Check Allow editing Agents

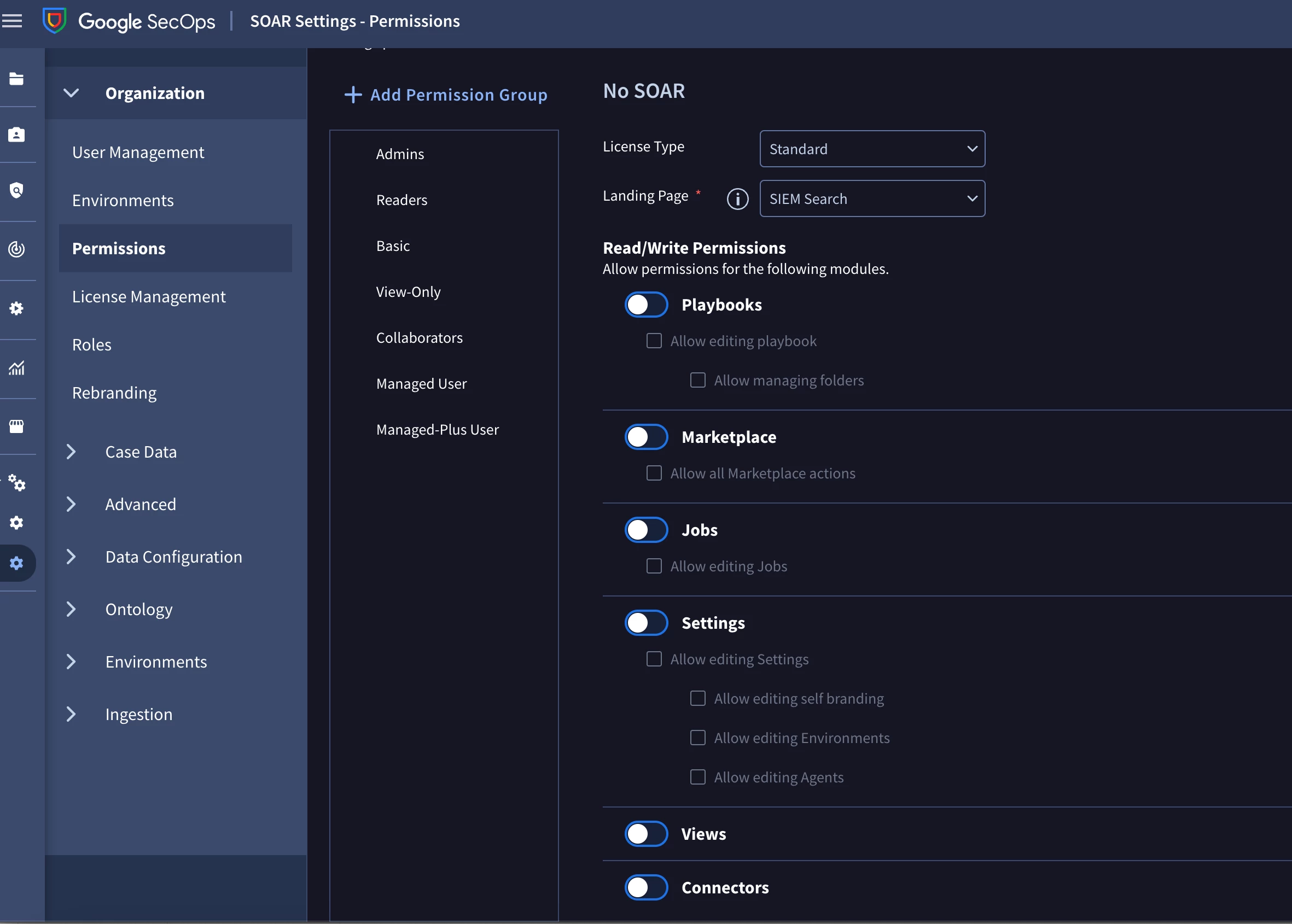point(698,777)
